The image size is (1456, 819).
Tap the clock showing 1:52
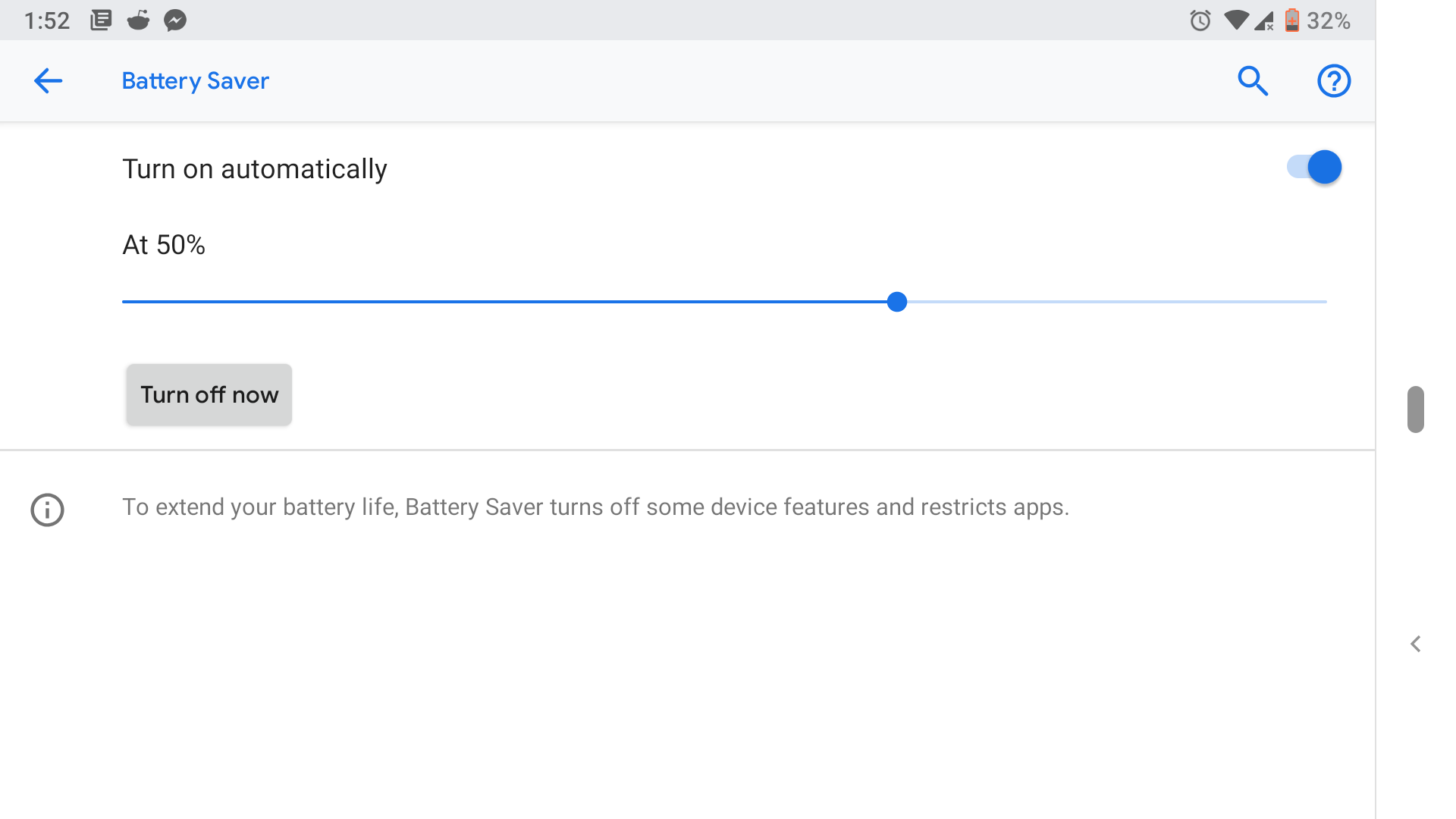46,20
